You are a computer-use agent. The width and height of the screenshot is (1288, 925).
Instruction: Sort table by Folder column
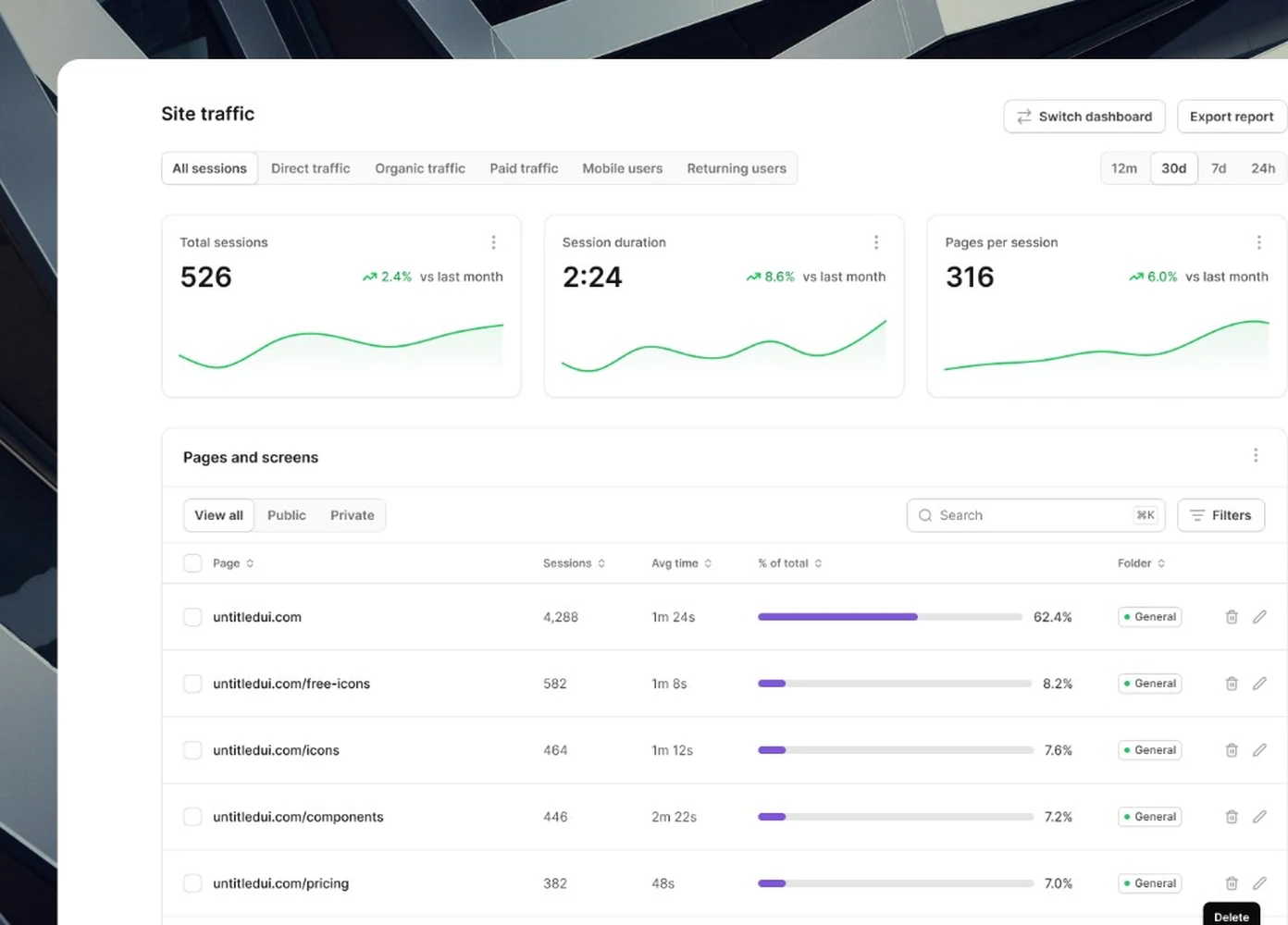click(x=1141, y=563)
